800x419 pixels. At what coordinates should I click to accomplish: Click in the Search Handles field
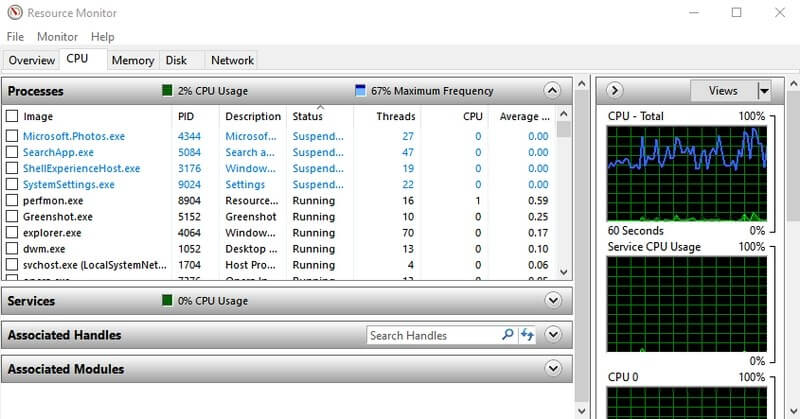[434, 335]
